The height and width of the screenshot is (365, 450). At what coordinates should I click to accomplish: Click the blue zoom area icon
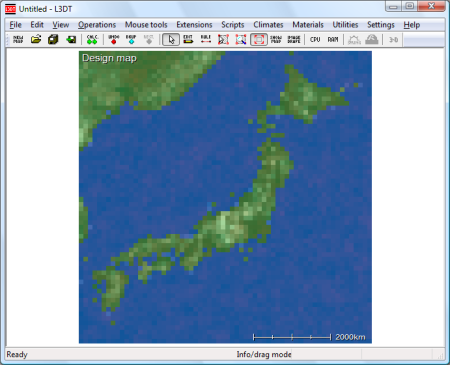pyautogui.click(x=241, y=39)
